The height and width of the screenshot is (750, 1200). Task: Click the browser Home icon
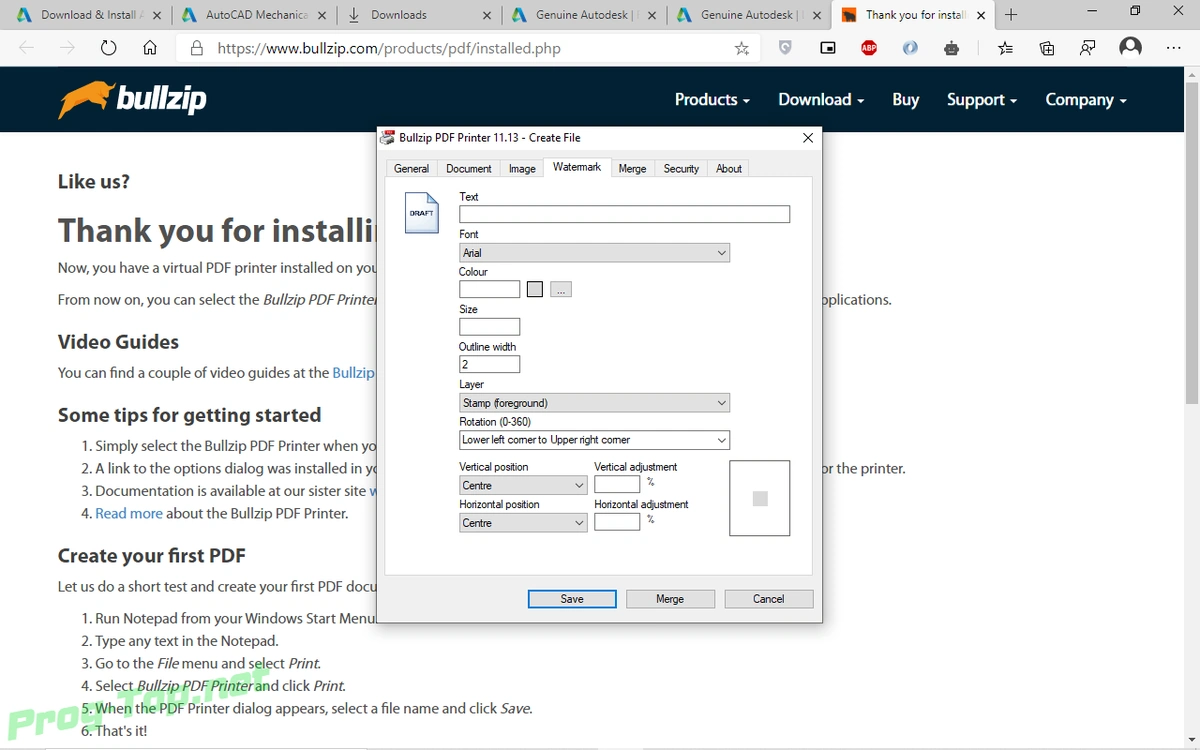[x=150, y=48]
